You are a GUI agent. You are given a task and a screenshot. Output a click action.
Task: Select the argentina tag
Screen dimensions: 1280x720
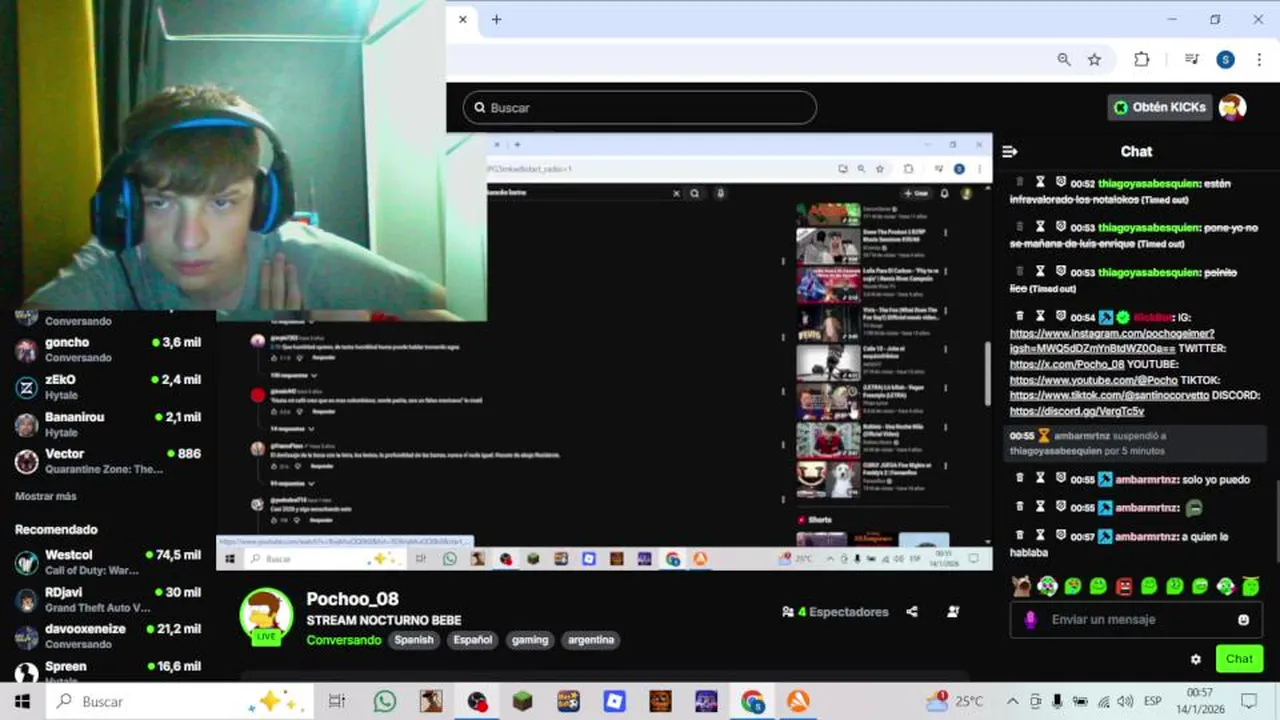point(591,640)
